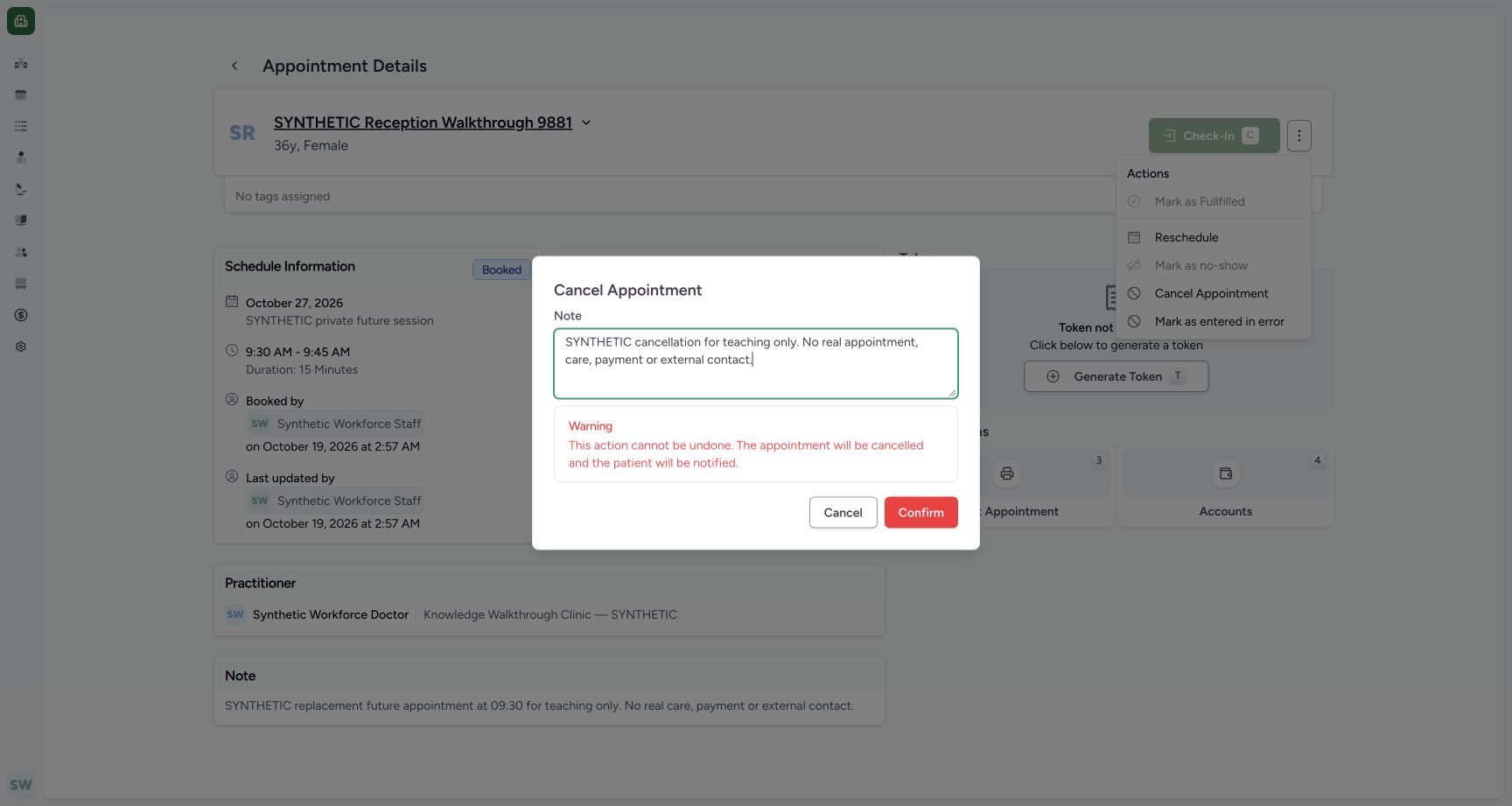
Task: Open the list view icon in sidebar
Action: pos(21,126)
